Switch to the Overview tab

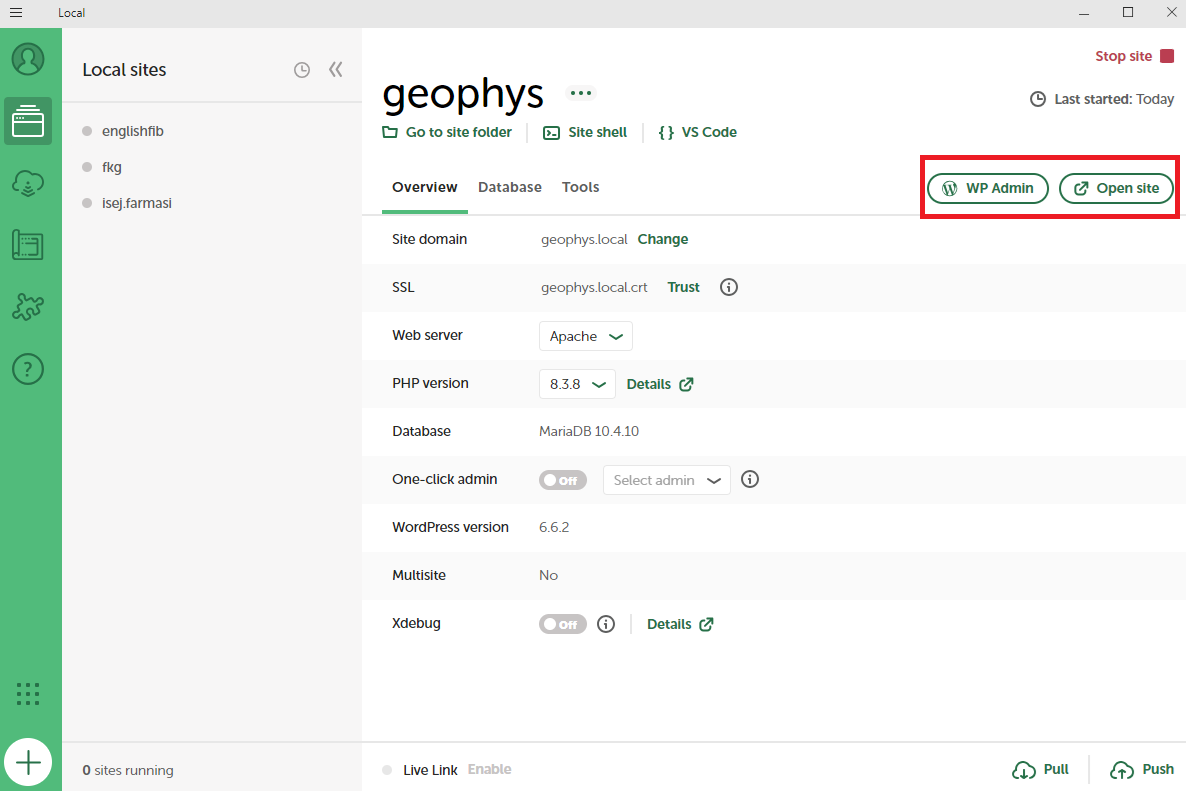coord(424,187)
